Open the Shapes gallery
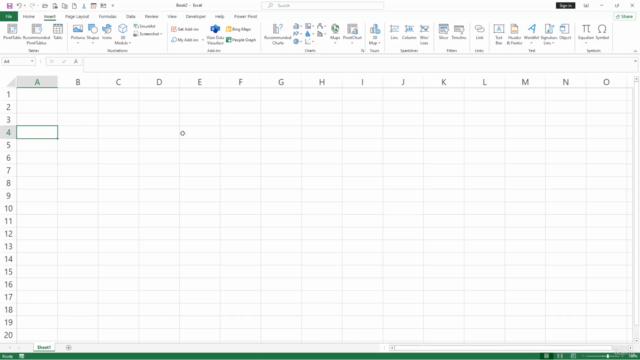This screenshot has height=360, width=640. 93,33
